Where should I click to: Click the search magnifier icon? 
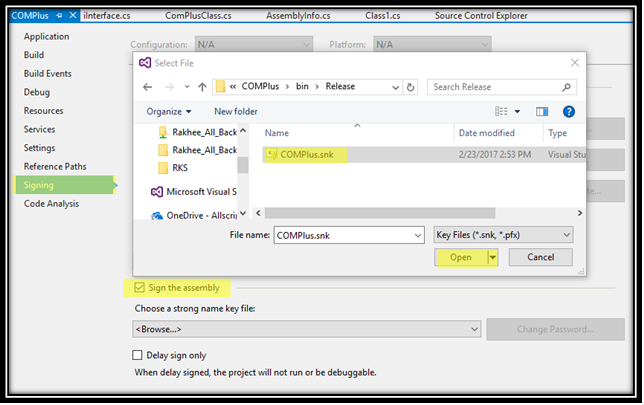[x=566, y=87]
